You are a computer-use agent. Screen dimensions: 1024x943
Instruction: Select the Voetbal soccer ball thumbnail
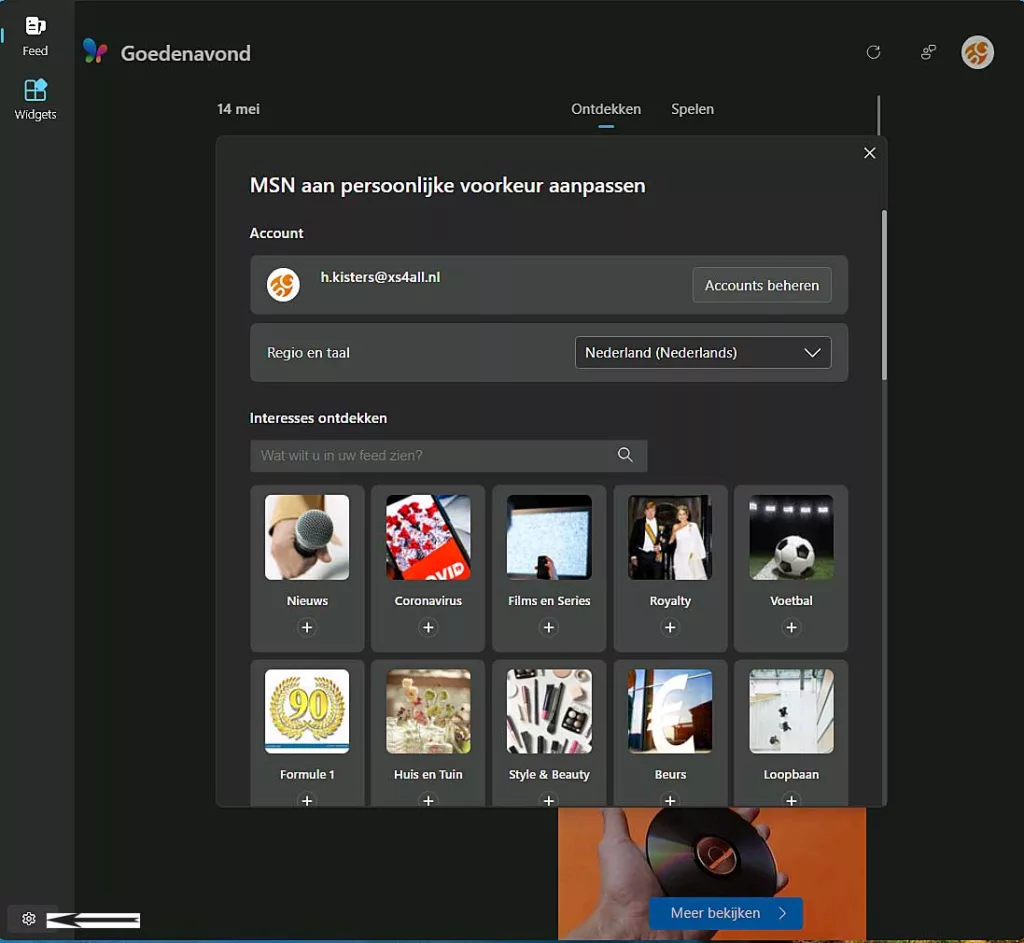[x=791, y=537]
